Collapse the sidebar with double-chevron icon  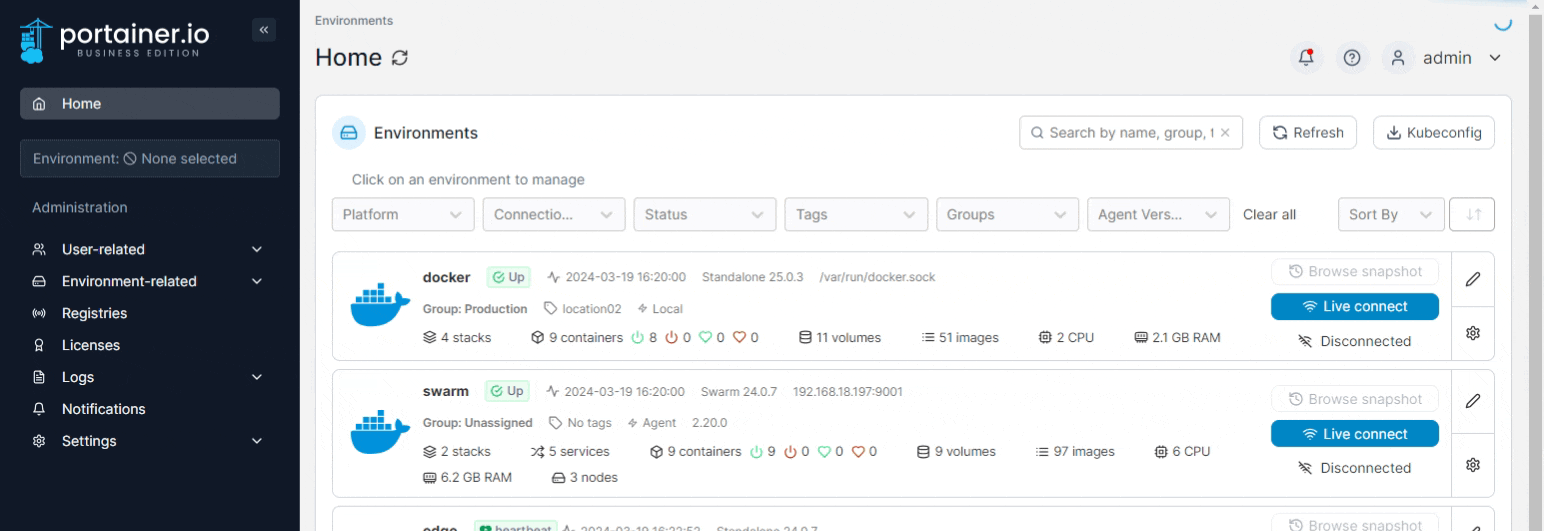pos(264,30)
